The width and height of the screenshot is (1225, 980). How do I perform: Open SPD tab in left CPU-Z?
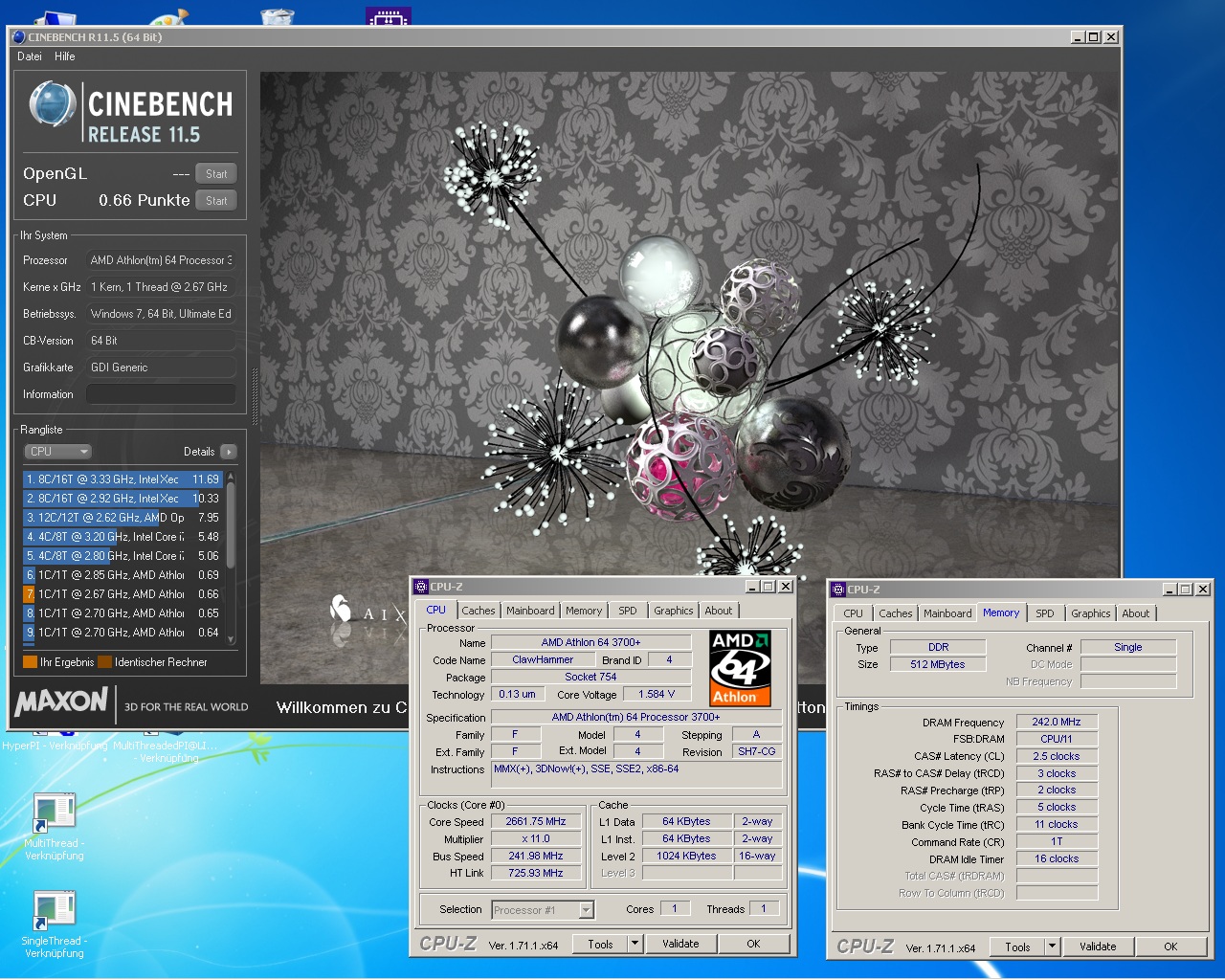coord(628,611)
